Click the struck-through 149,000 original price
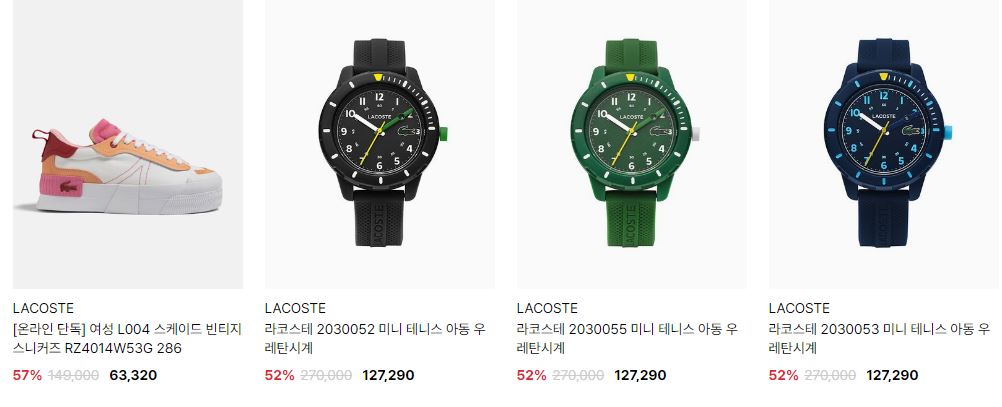Screen dimensions: 1002x407 [75, 376]
